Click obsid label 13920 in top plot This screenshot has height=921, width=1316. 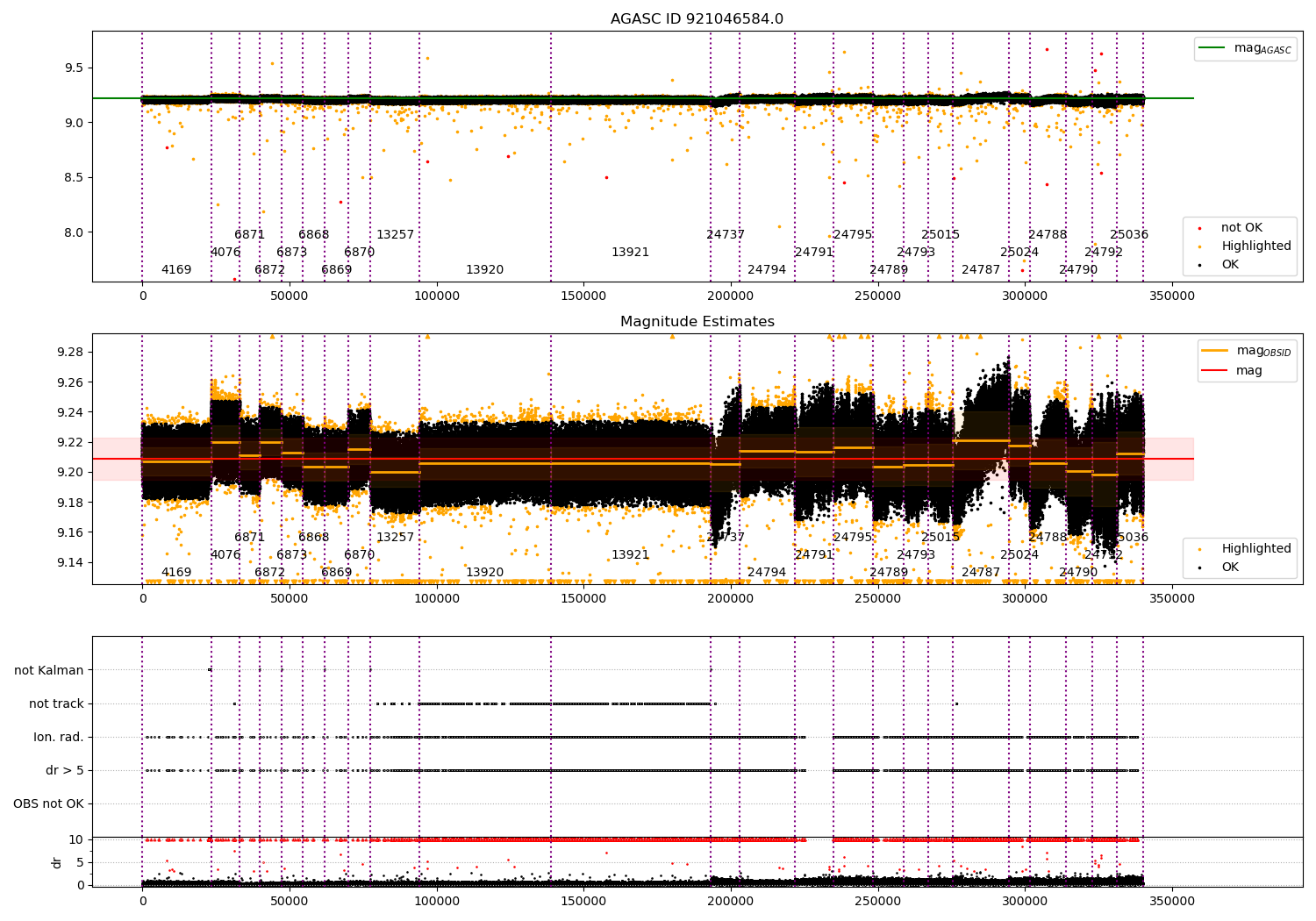[485, 270]
